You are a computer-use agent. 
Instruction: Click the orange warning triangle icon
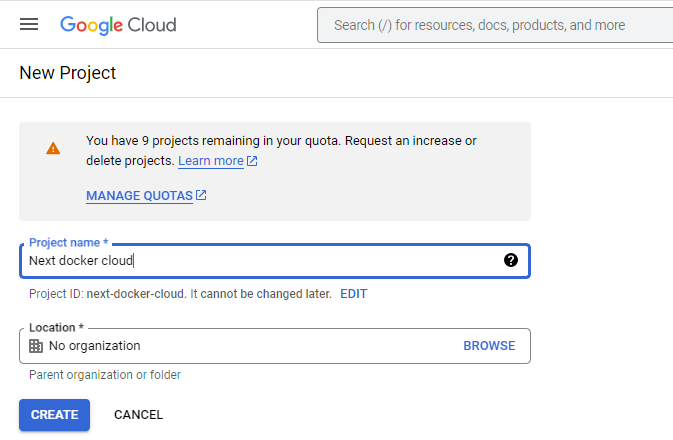pos(53,148)
